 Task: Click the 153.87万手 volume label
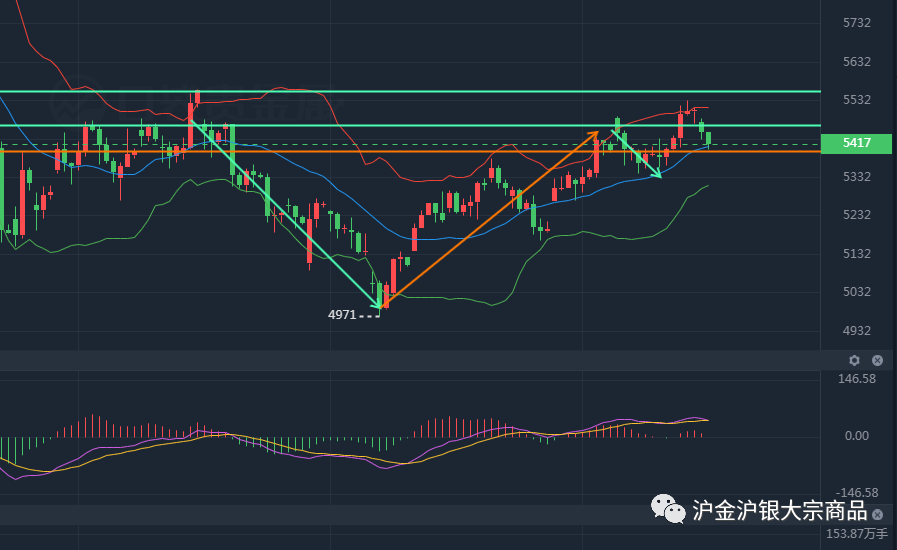point(857,534)
